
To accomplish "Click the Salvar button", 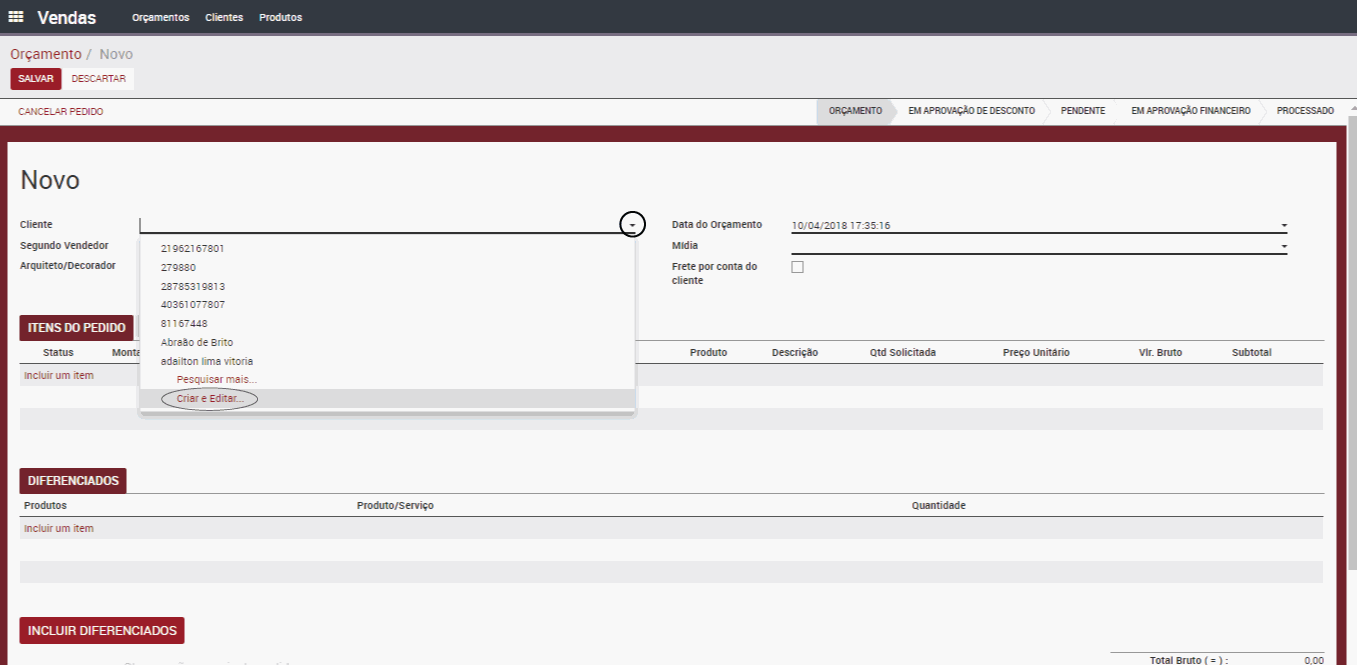I will tap(36, 79).
